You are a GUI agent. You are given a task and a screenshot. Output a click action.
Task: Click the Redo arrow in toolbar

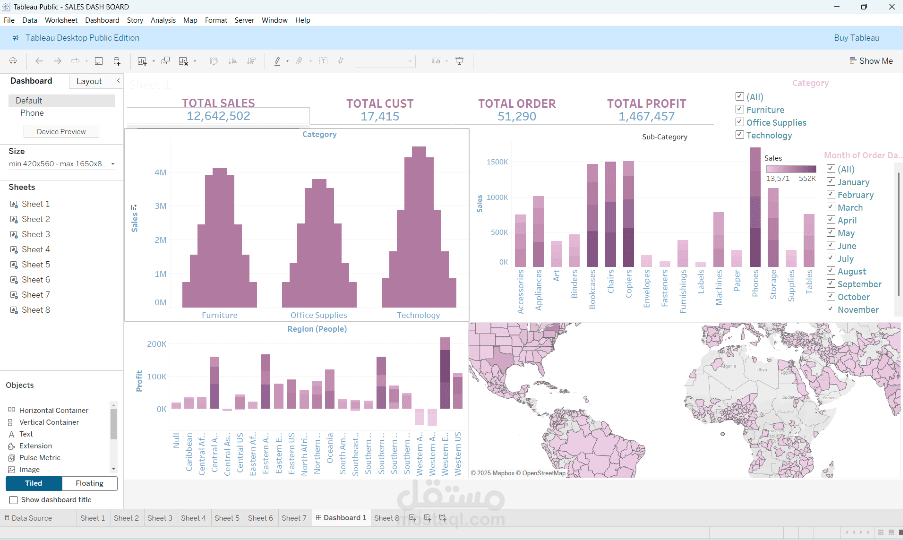tap(58, 60)
